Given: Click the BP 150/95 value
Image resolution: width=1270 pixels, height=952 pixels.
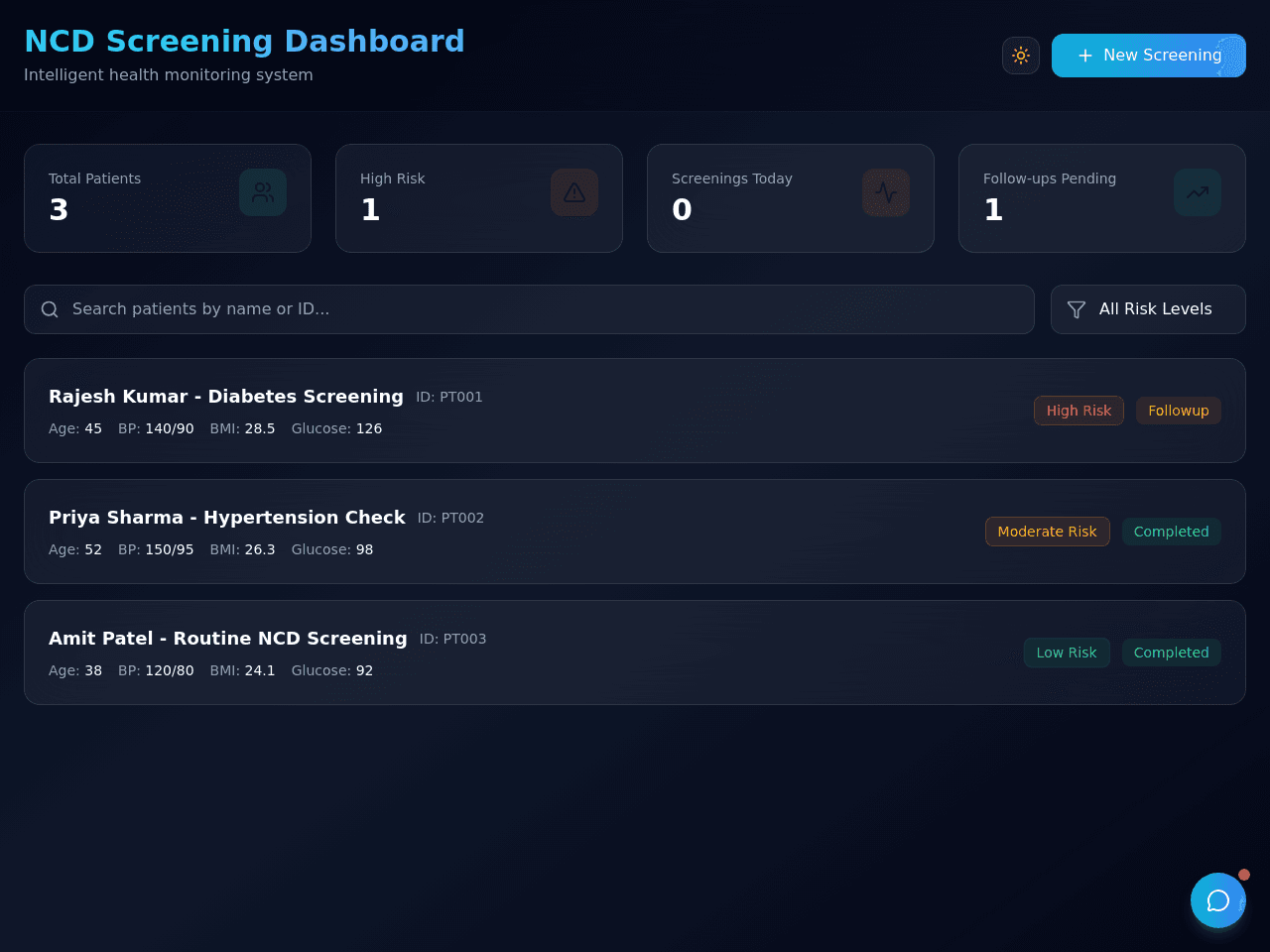Looking at the screenshot, I should click(x=170, y=549).
